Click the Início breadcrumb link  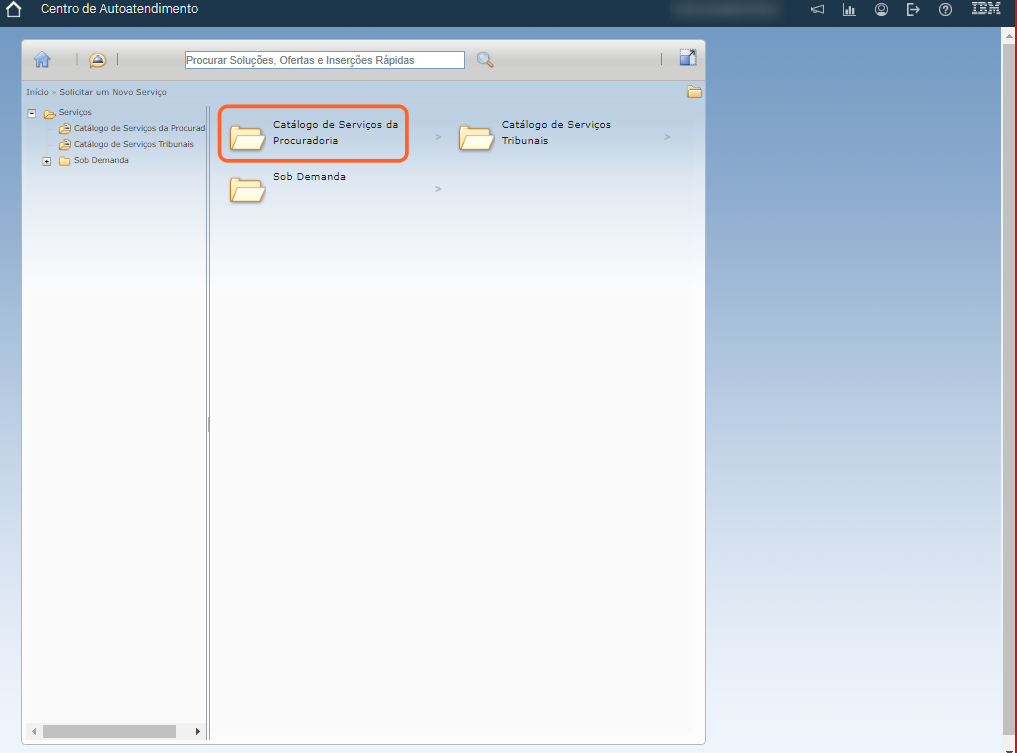coord(37,92)
